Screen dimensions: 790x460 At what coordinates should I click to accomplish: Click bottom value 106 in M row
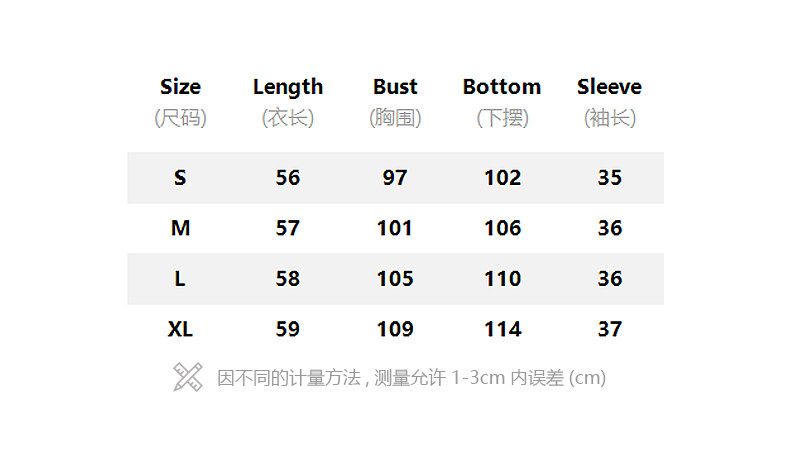click(502, 228)
